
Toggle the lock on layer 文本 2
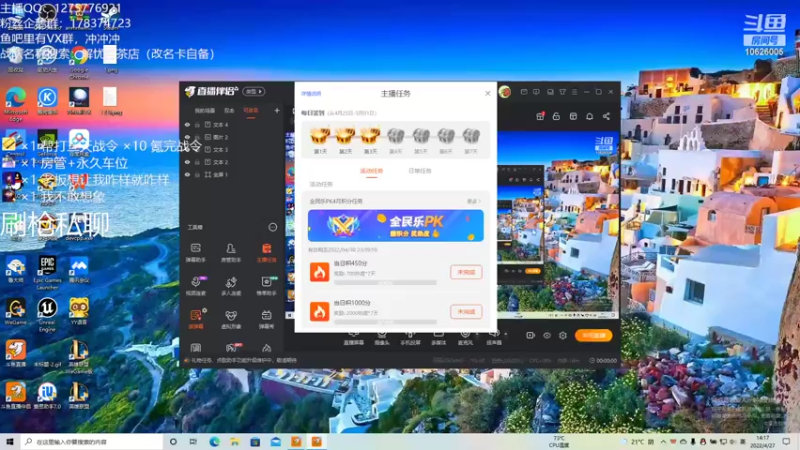coord(197,162)
